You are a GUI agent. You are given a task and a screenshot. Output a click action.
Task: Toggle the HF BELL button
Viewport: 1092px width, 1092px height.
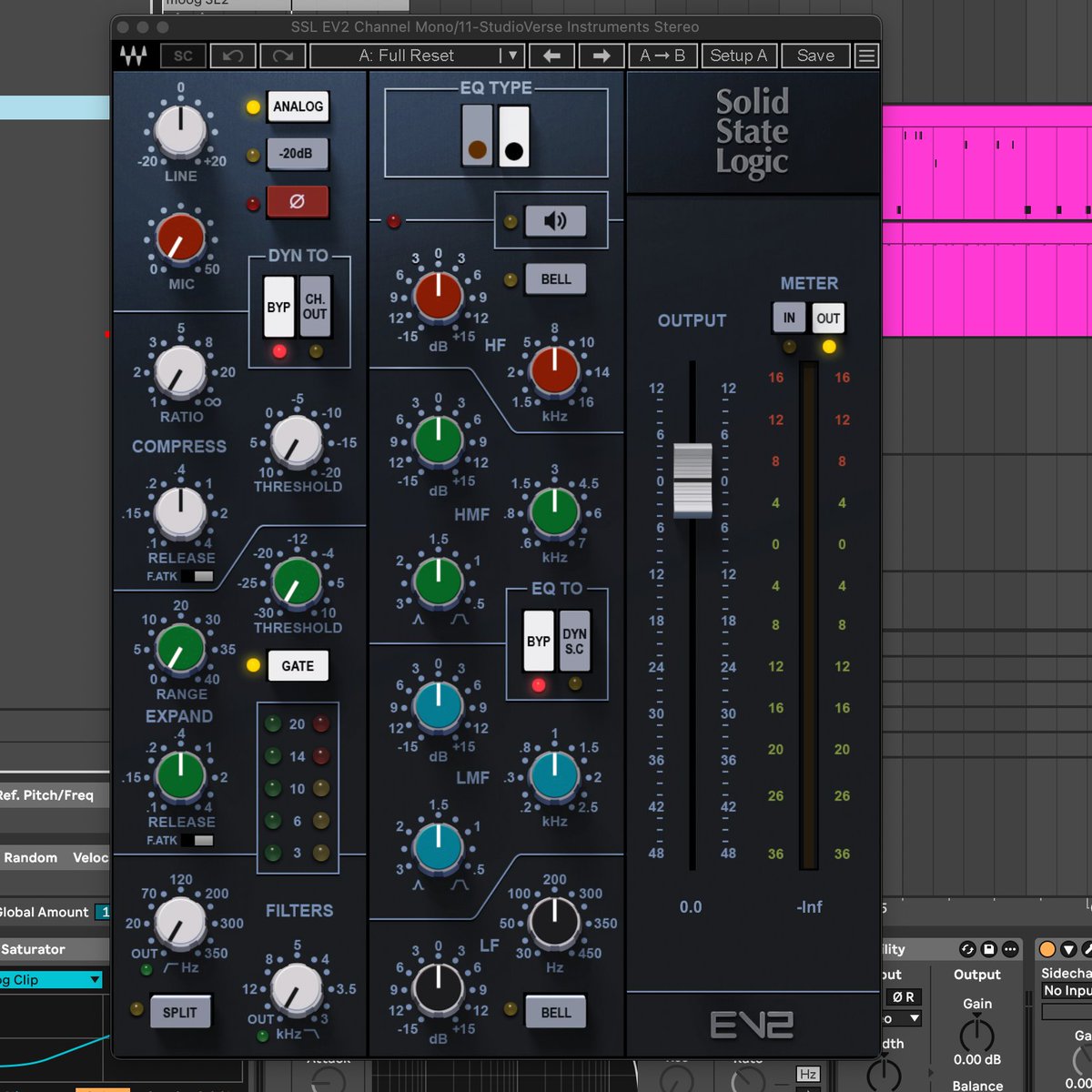pos(555,279)
